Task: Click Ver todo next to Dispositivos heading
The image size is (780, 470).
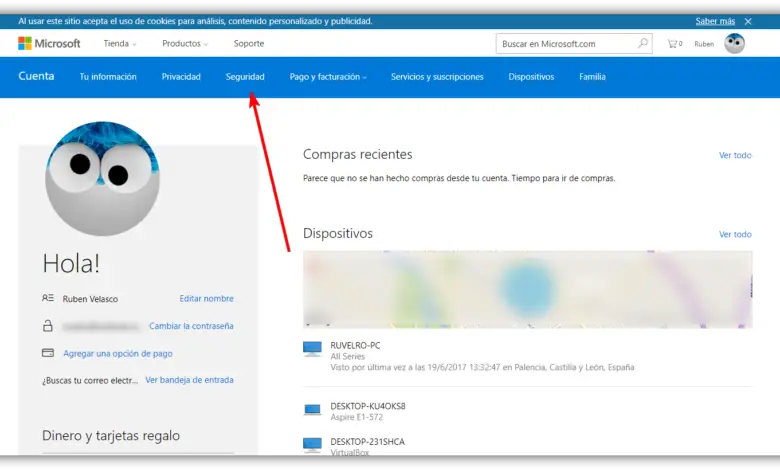Action: pos(735,234)
